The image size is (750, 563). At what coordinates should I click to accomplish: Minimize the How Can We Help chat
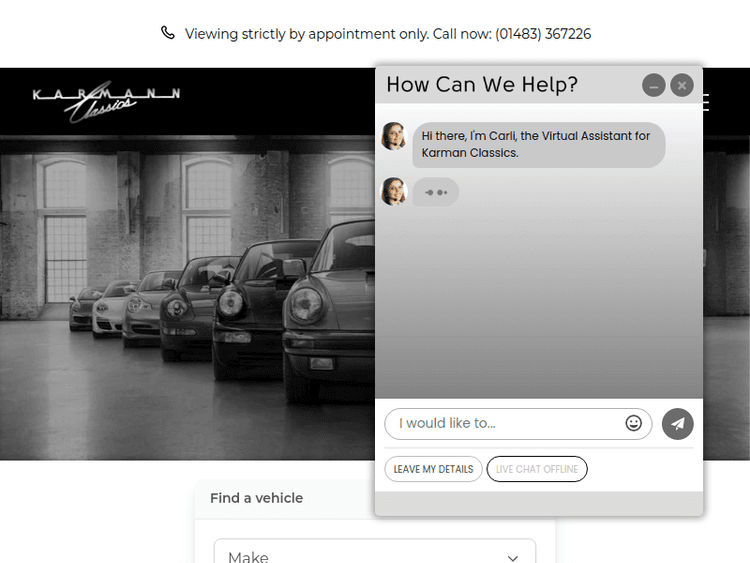click(653, 86)
